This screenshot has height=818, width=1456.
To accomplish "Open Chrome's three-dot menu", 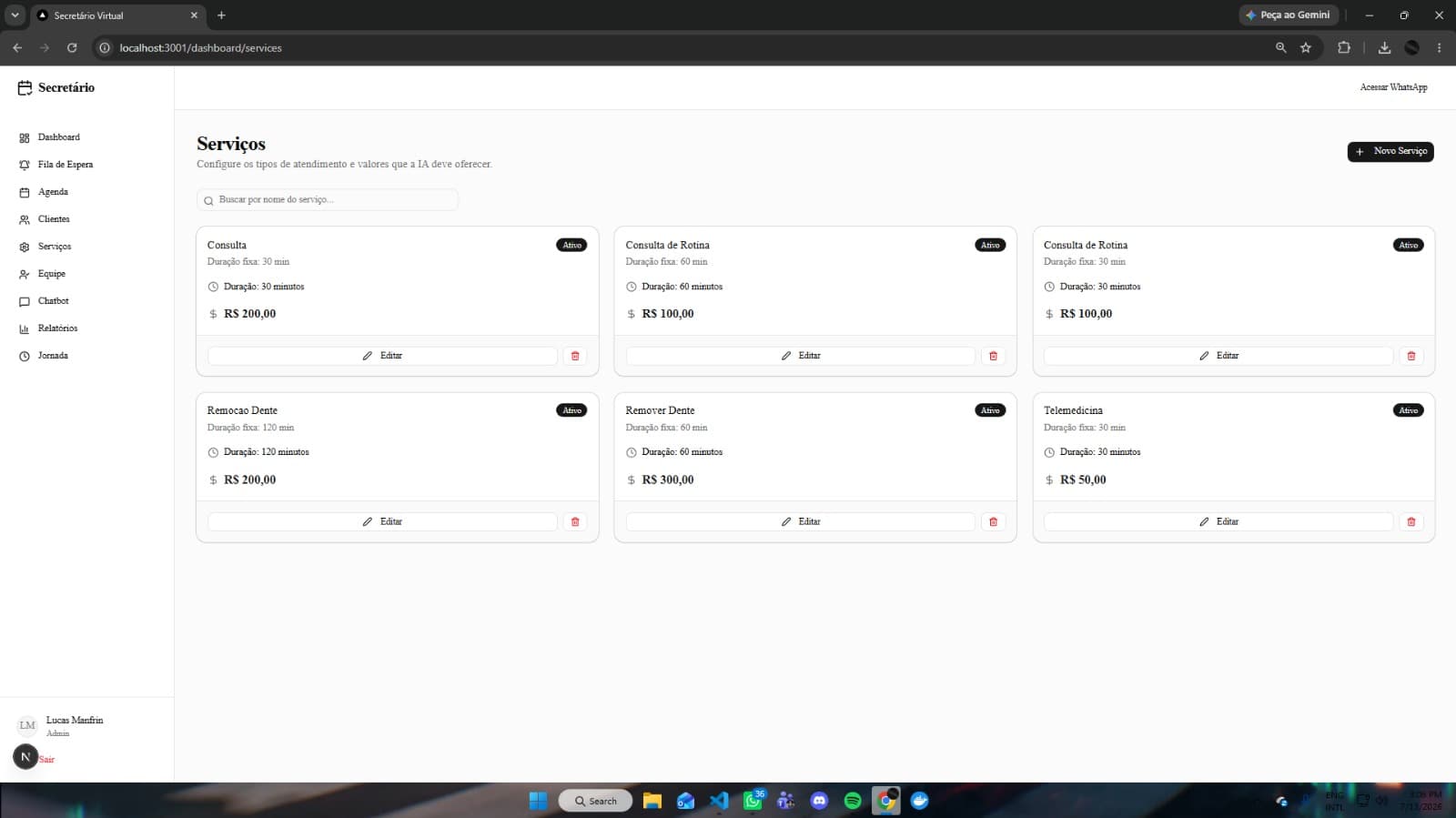I will [x=1439, y=47].
